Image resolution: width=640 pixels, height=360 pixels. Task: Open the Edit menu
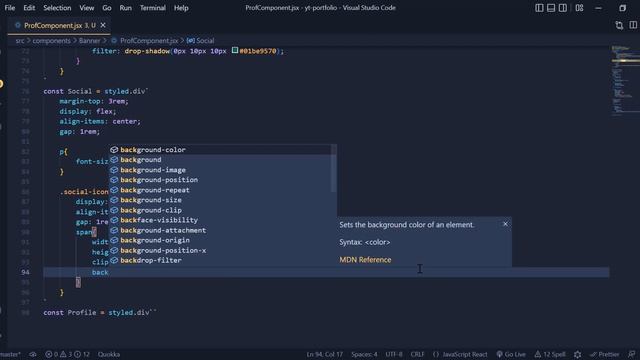tap(29, 8)
